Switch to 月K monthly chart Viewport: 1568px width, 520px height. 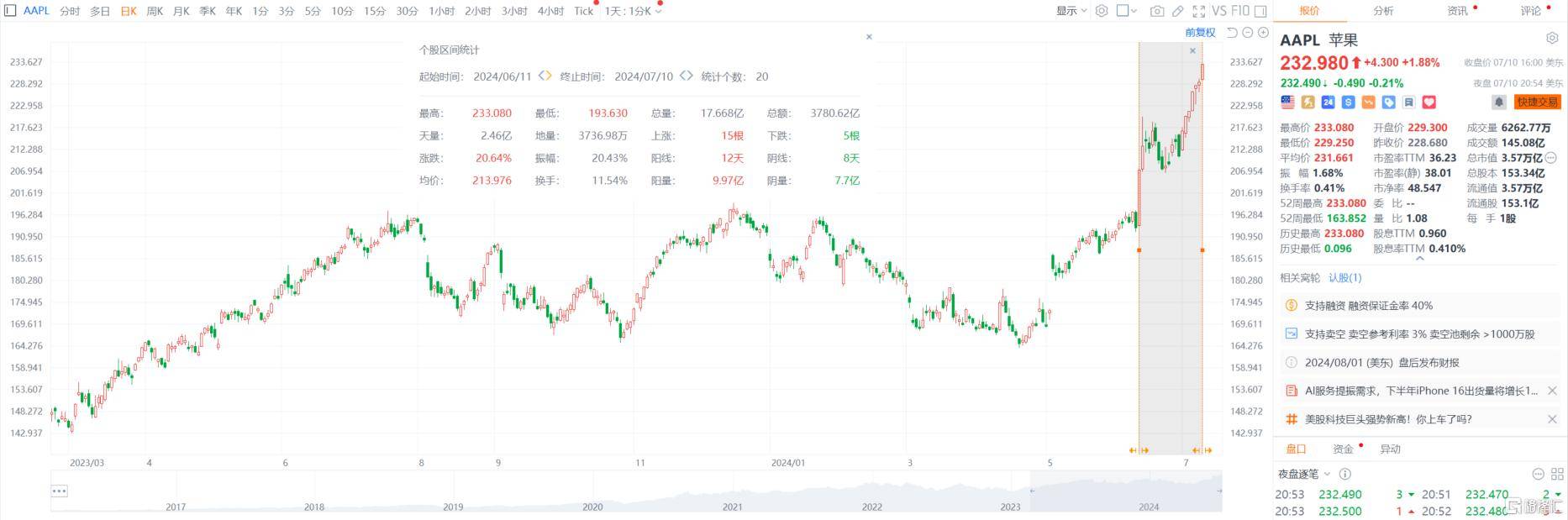181,11
